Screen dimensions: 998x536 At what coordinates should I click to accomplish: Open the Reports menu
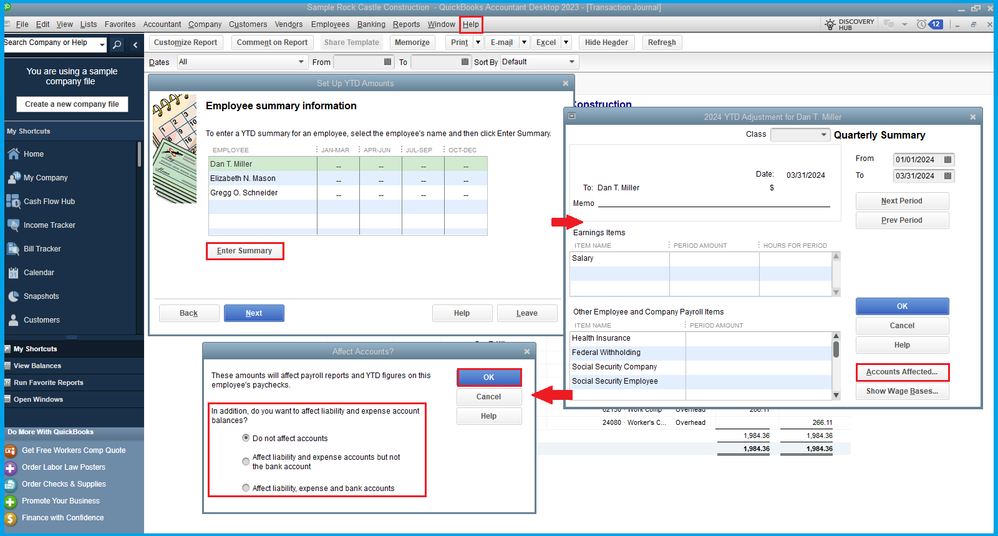point(406,24)
